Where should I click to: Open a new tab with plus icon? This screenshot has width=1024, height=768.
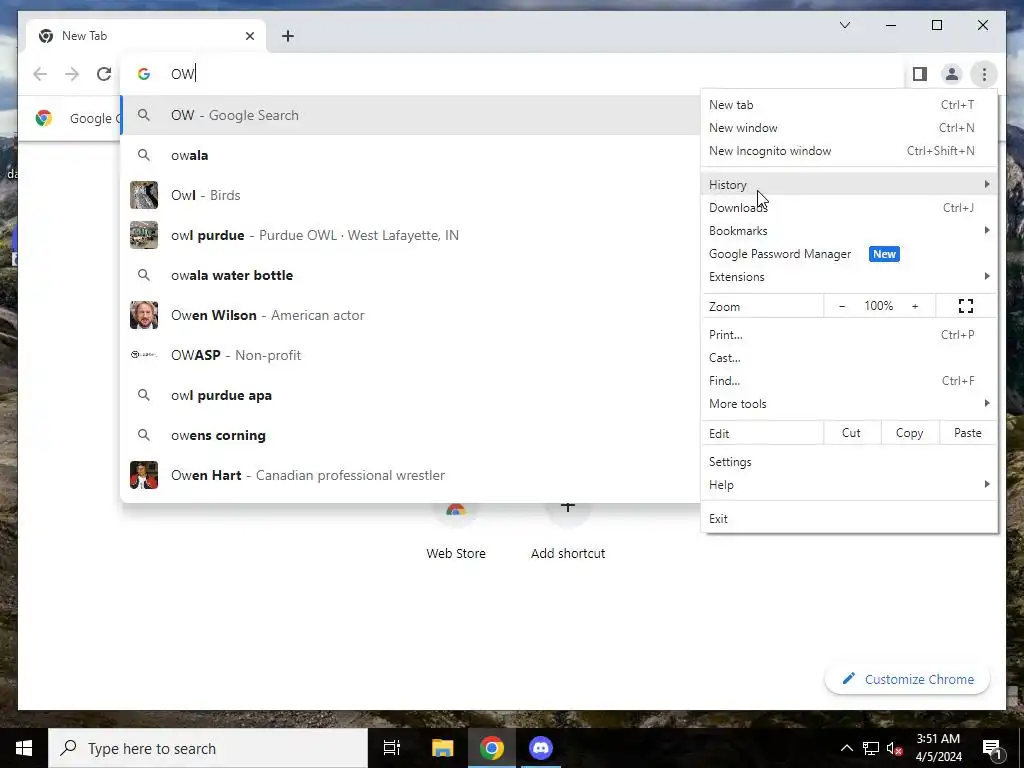[288, 36]
